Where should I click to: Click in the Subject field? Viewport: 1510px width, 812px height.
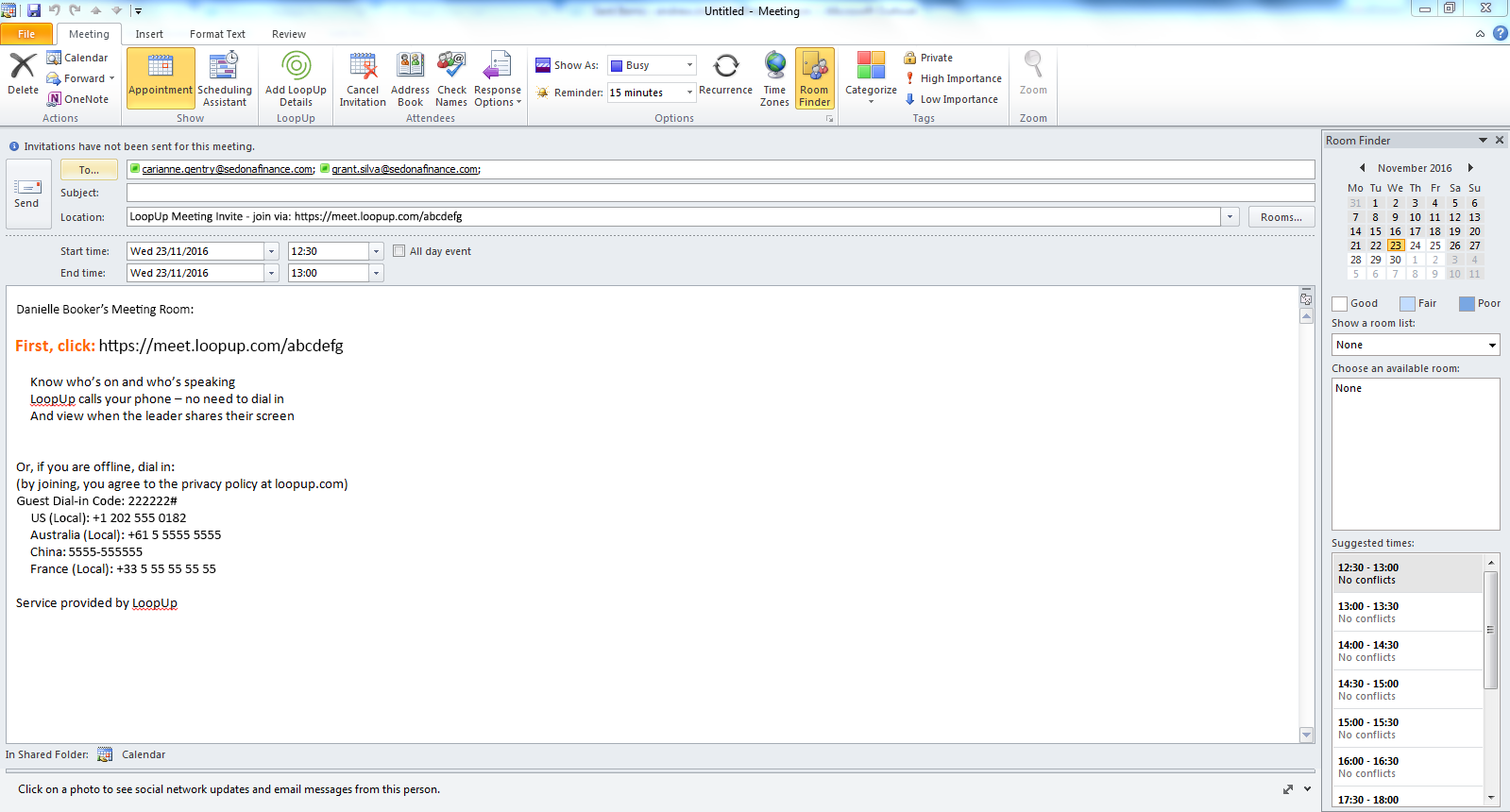point(721,193)
